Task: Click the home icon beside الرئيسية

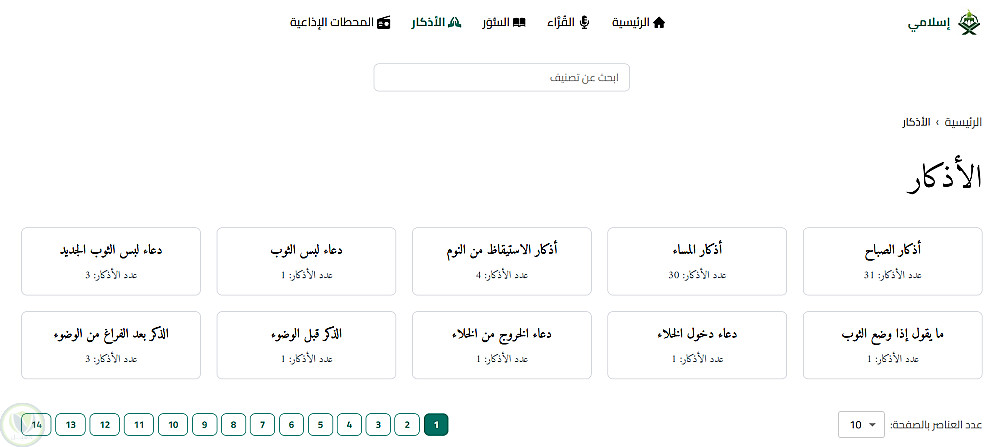Action: click(x=658, y=22)
